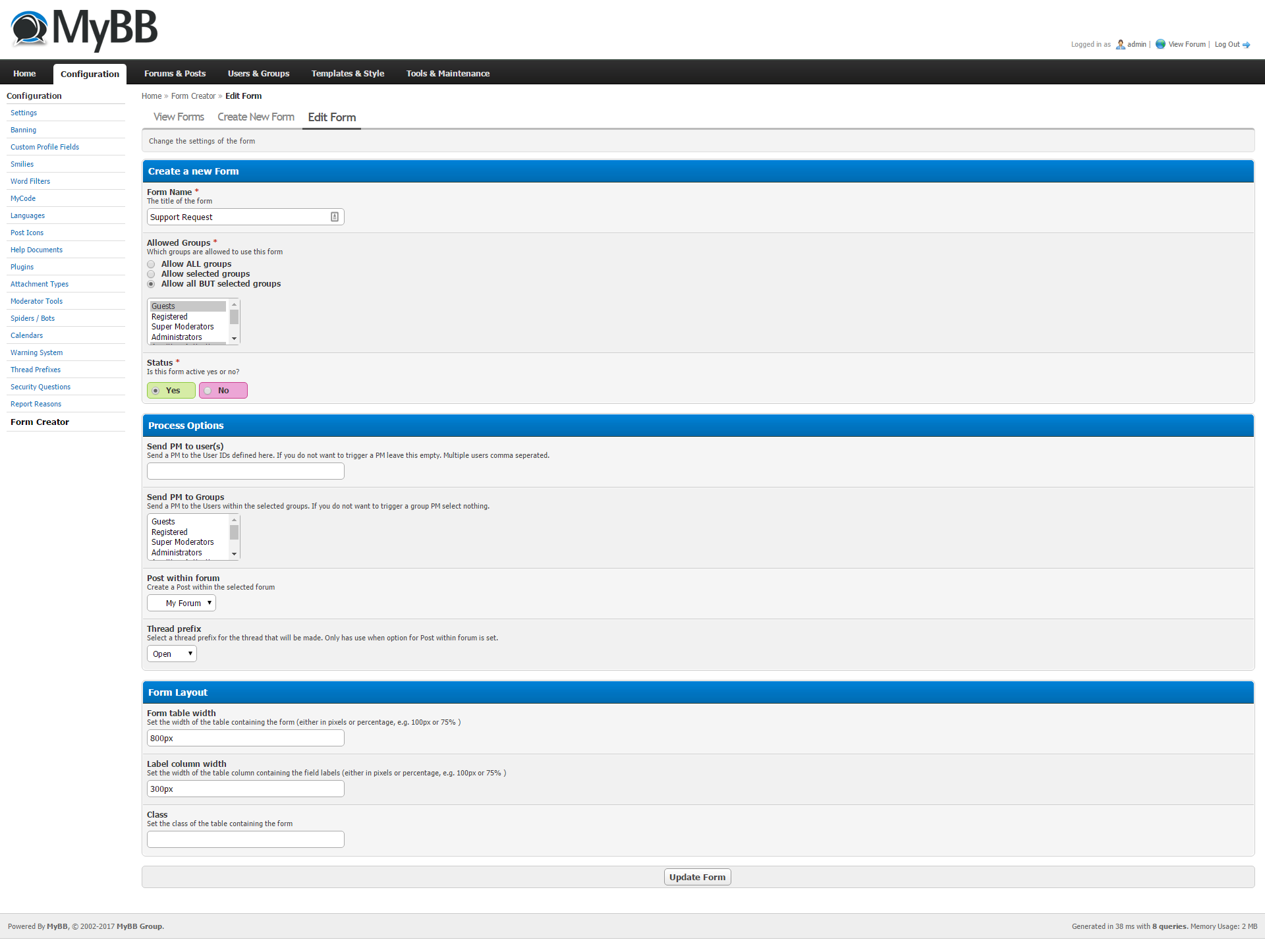Click the Log Out arrow icon

coord(1246,45)
